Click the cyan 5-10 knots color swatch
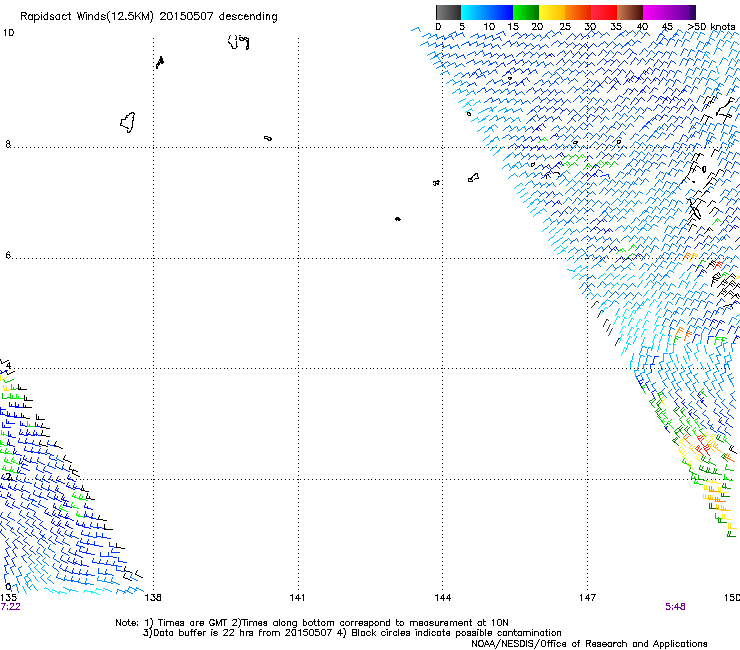The image size is (740, 650). [x=474, y=12]
